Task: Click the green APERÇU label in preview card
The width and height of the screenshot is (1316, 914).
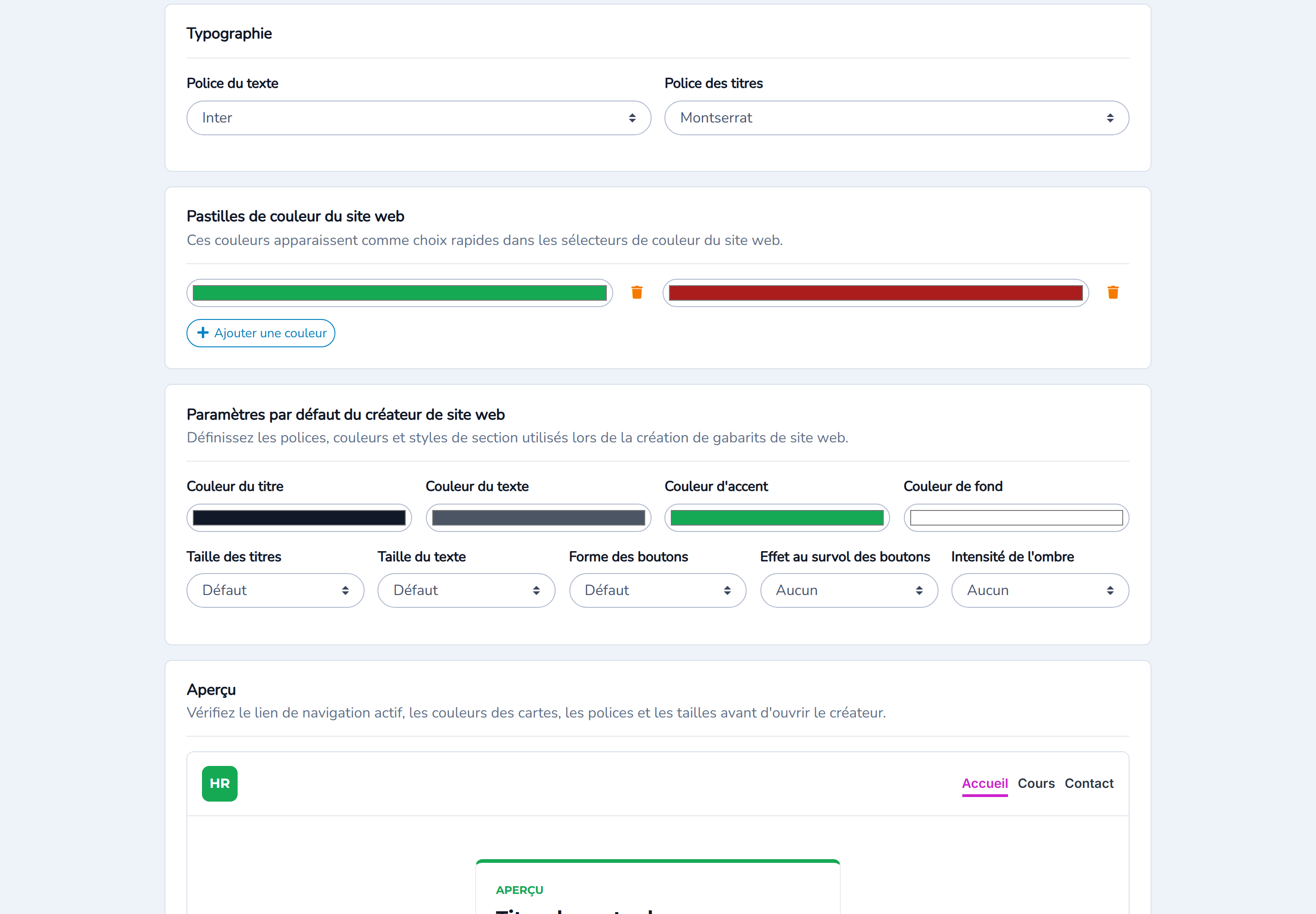Action: coord(520,890)
